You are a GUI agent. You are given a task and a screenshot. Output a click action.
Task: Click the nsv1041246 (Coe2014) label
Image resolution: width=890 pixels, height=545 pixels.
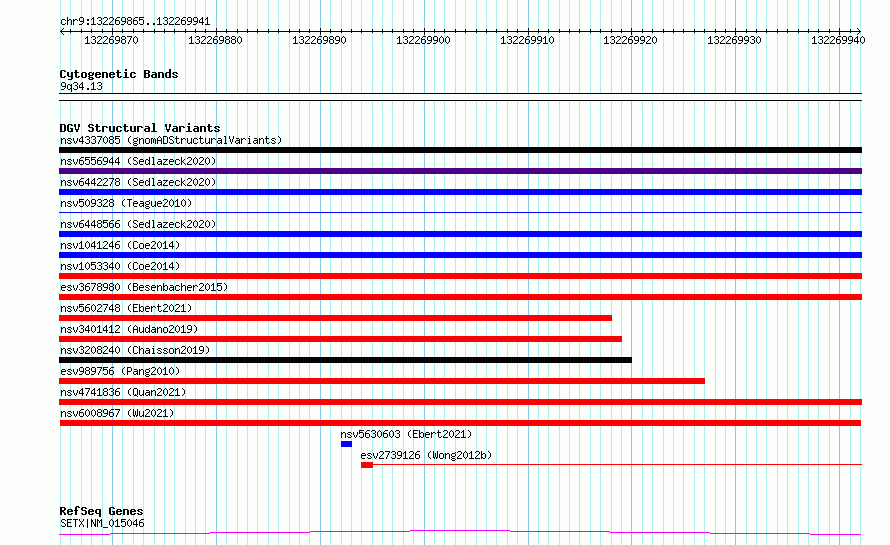120,245
